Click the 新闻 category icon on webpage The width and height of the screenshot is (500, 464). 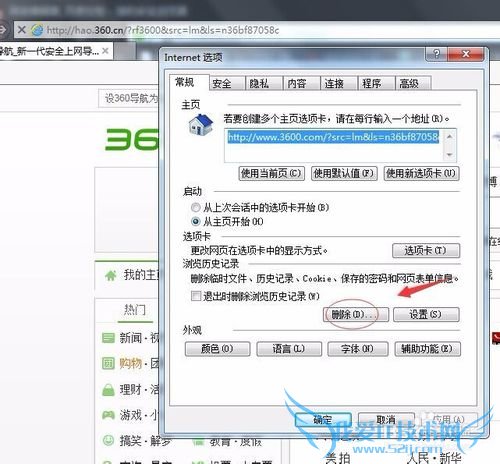[108, 338]
